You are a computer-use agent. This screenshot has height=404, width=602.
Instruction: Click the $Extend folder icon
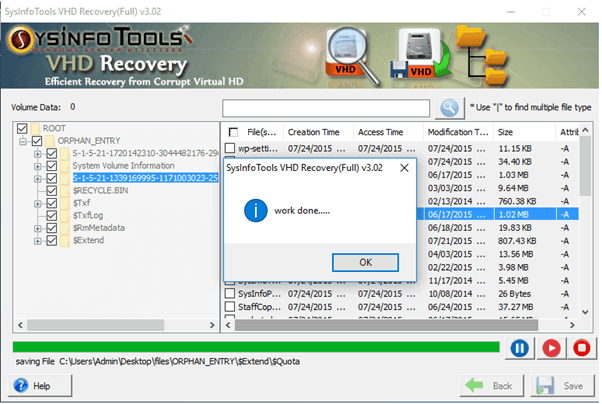click(65, 240)
